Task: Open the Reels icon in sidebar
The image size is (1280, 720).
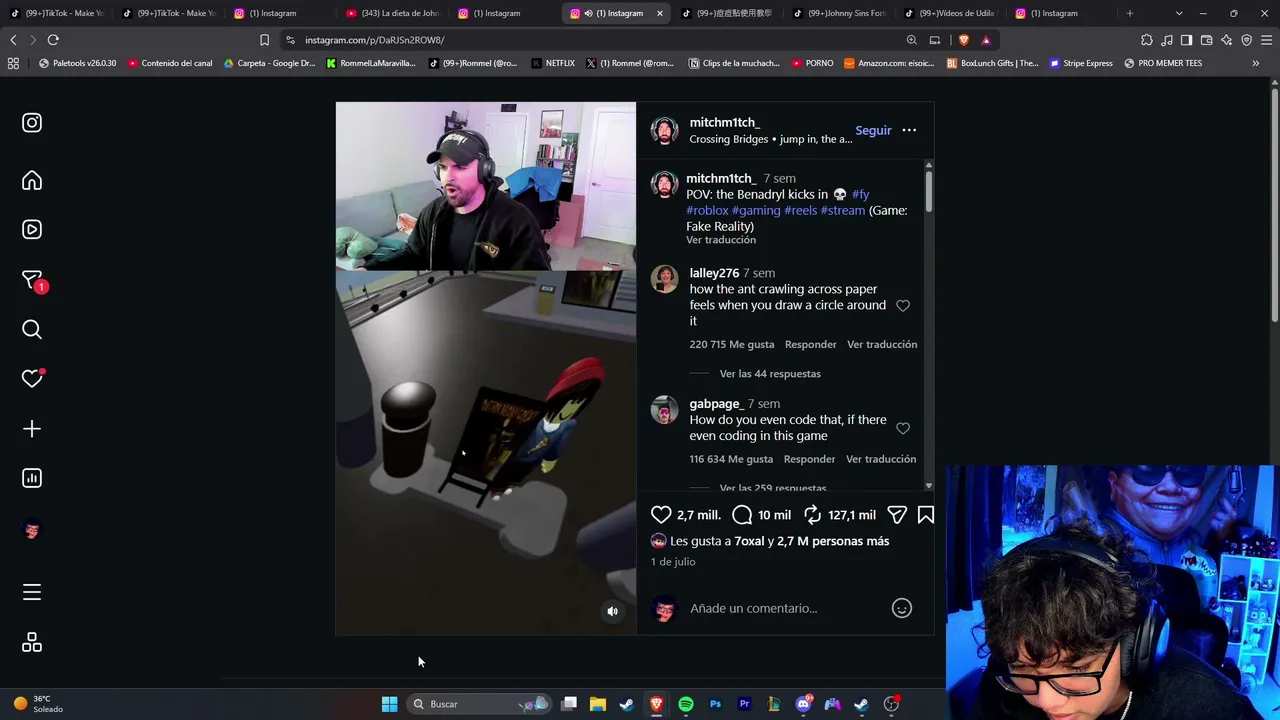Action: coord(32,229)
